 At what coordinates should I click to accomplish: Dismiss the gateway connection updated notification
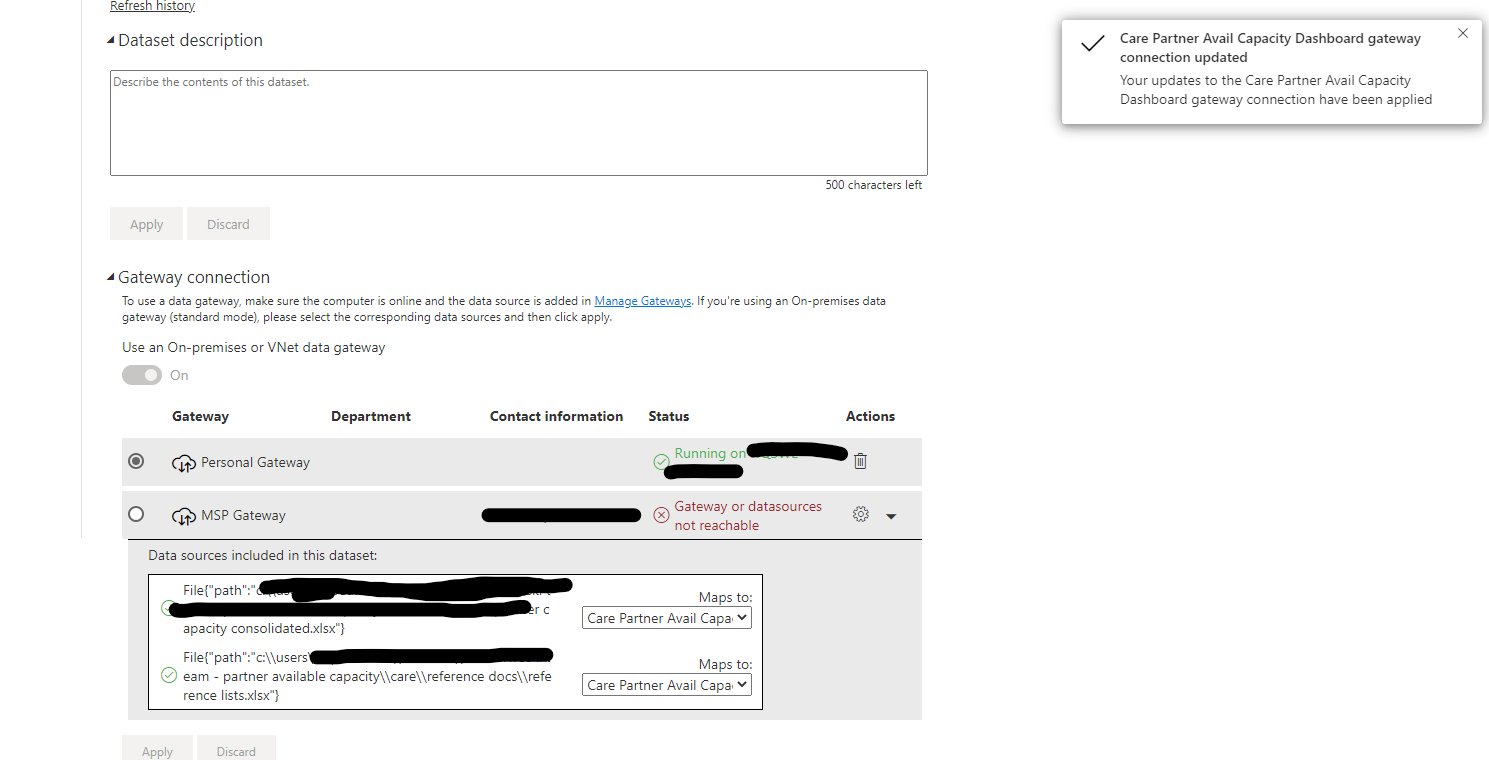point(1463,33)
